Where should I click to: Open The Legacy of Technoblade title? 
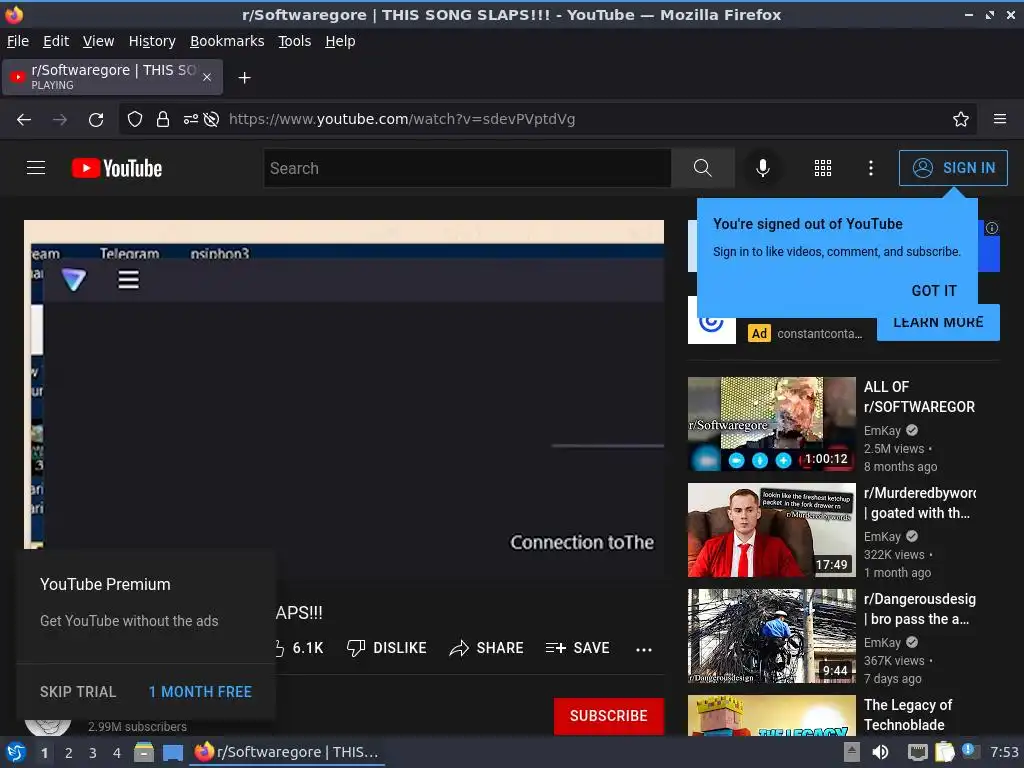907,714
